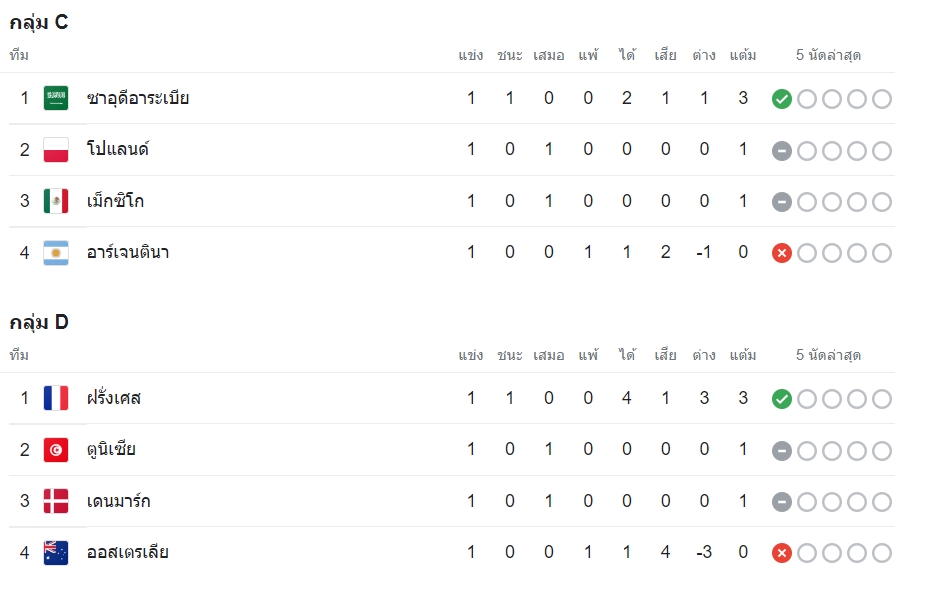
Task: Click Australia's red loss indicator
Action: point(782,553)
